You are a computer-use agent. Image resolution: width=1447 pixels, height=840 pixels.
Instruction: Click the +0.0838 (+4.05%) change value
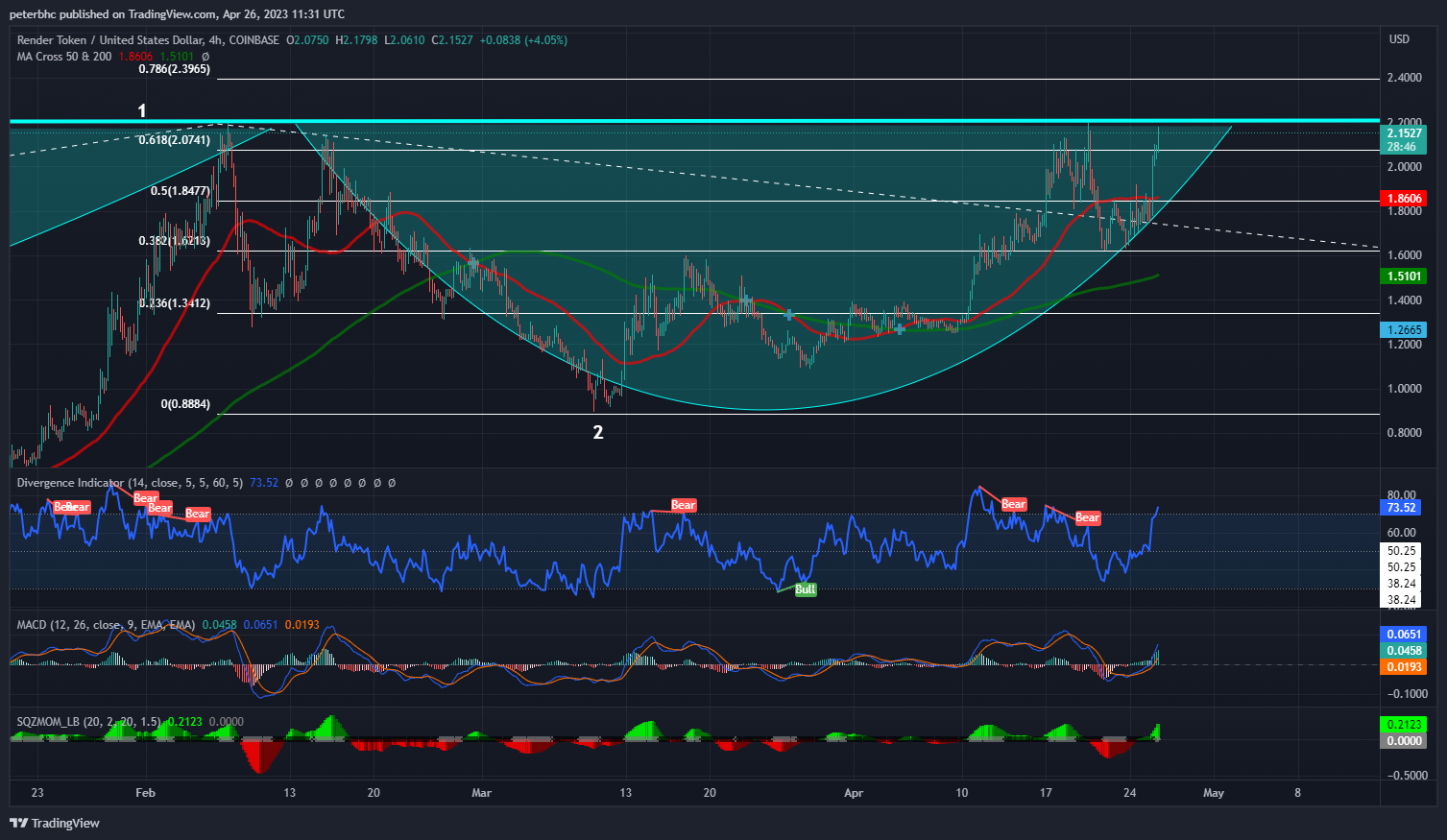pos(523,40)
